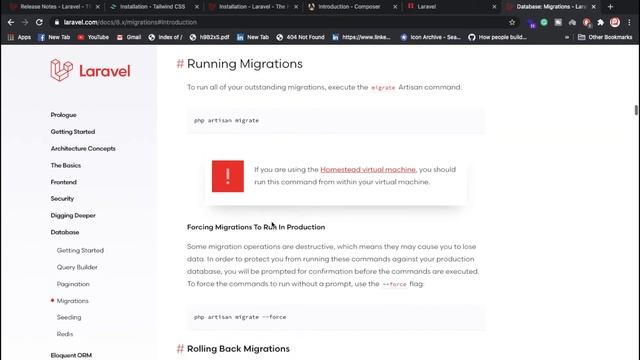This screenshot has height=360, width=640.
Task: Close the Introduction - Composer tab
Action: [395, 7]
